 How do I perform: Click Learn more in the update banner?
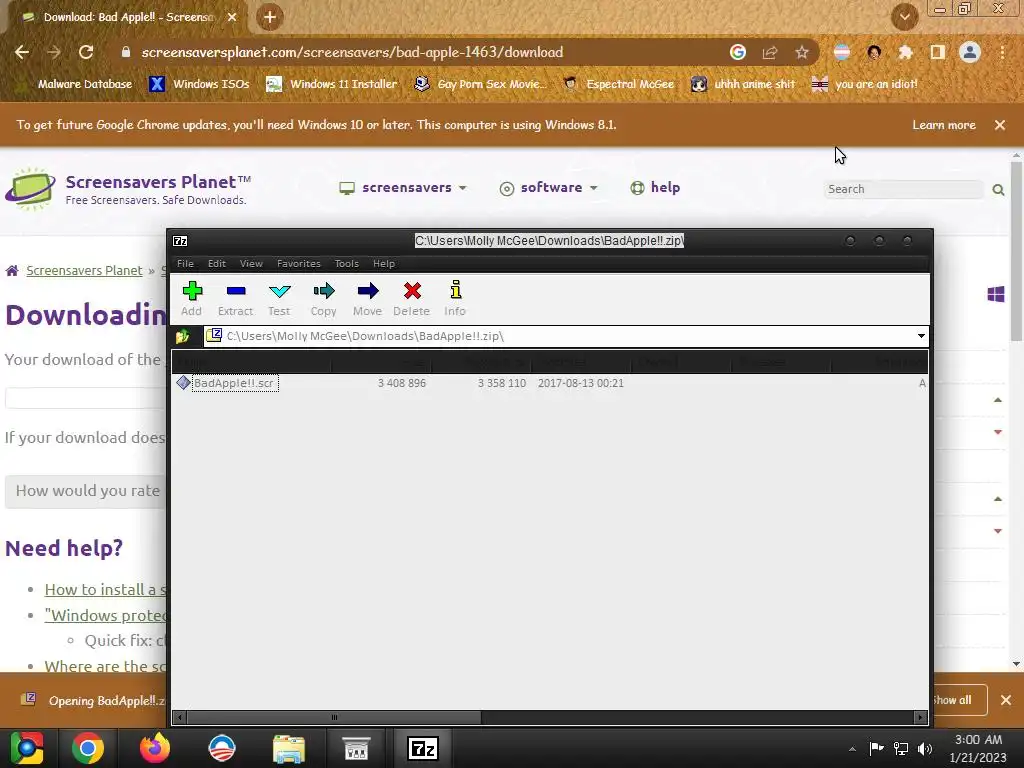pos(944,125)
